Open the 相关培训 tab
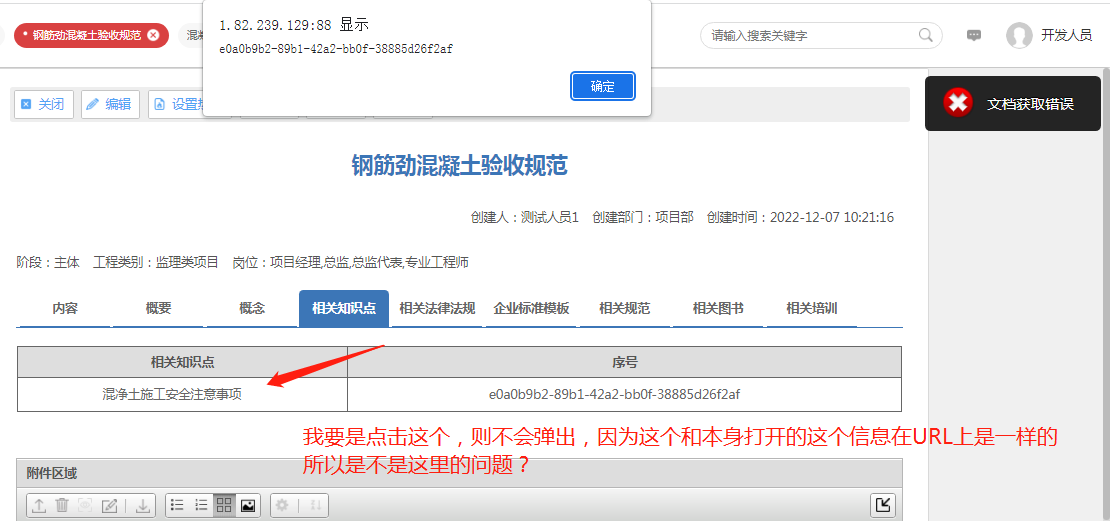 coord(812,309)
